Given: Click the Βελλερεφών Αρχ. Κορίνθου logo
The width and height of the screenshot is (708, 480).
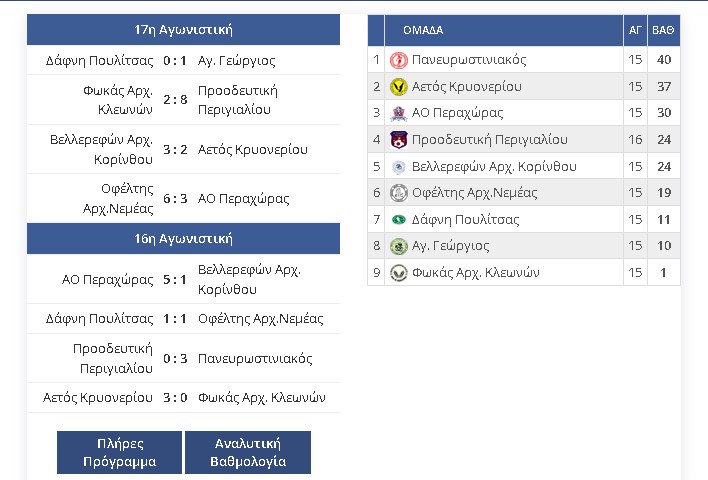Looking at the screenshot, I should pyautogui.click(x=398, y=167).
